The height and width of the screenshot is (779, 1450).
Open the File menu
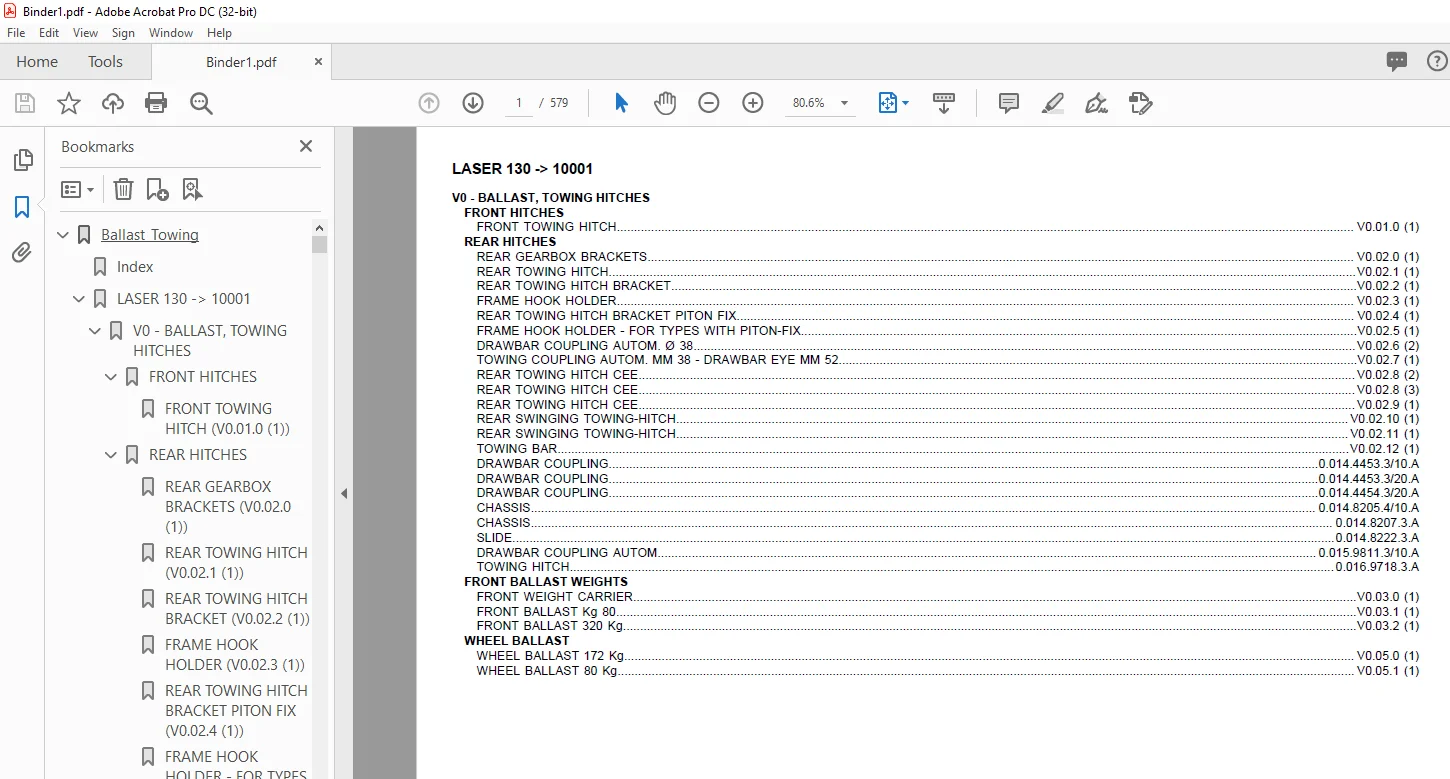(x=16, y=33)
